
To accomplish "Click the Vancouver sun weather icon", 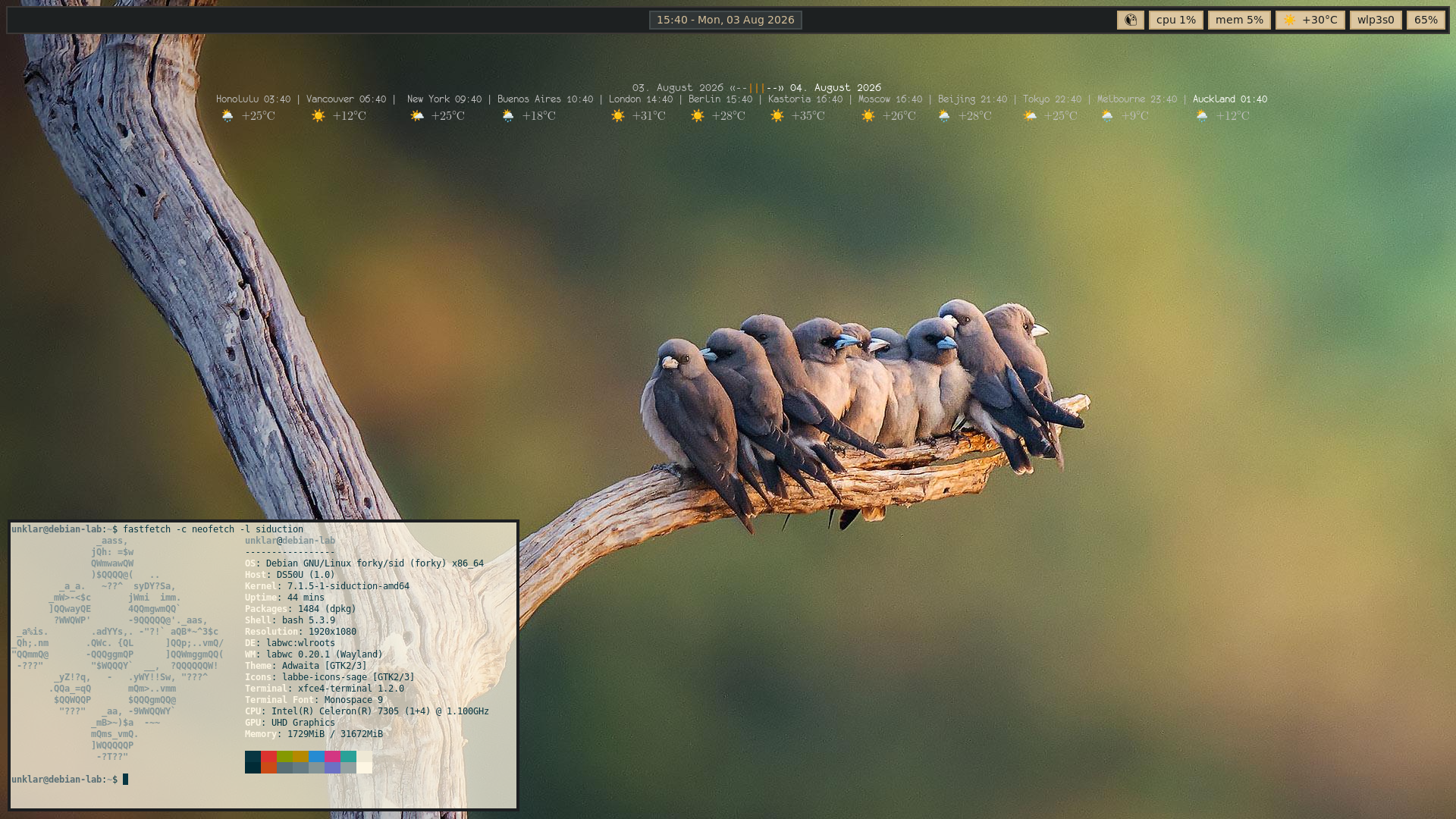I will tap(318, 116).
